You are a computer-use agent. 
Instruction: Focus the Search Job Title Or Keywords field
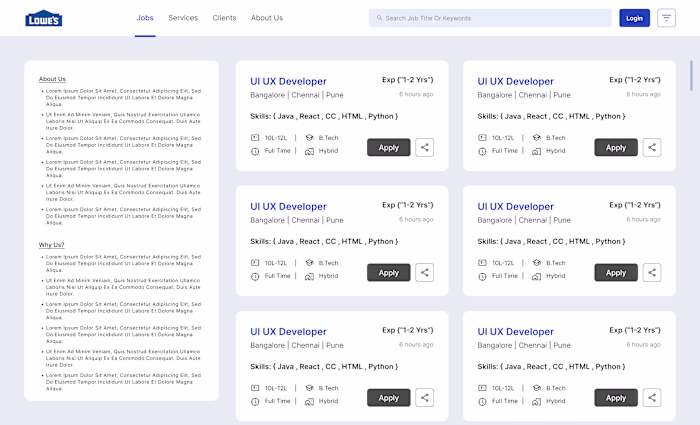click(x=490, y=18)
